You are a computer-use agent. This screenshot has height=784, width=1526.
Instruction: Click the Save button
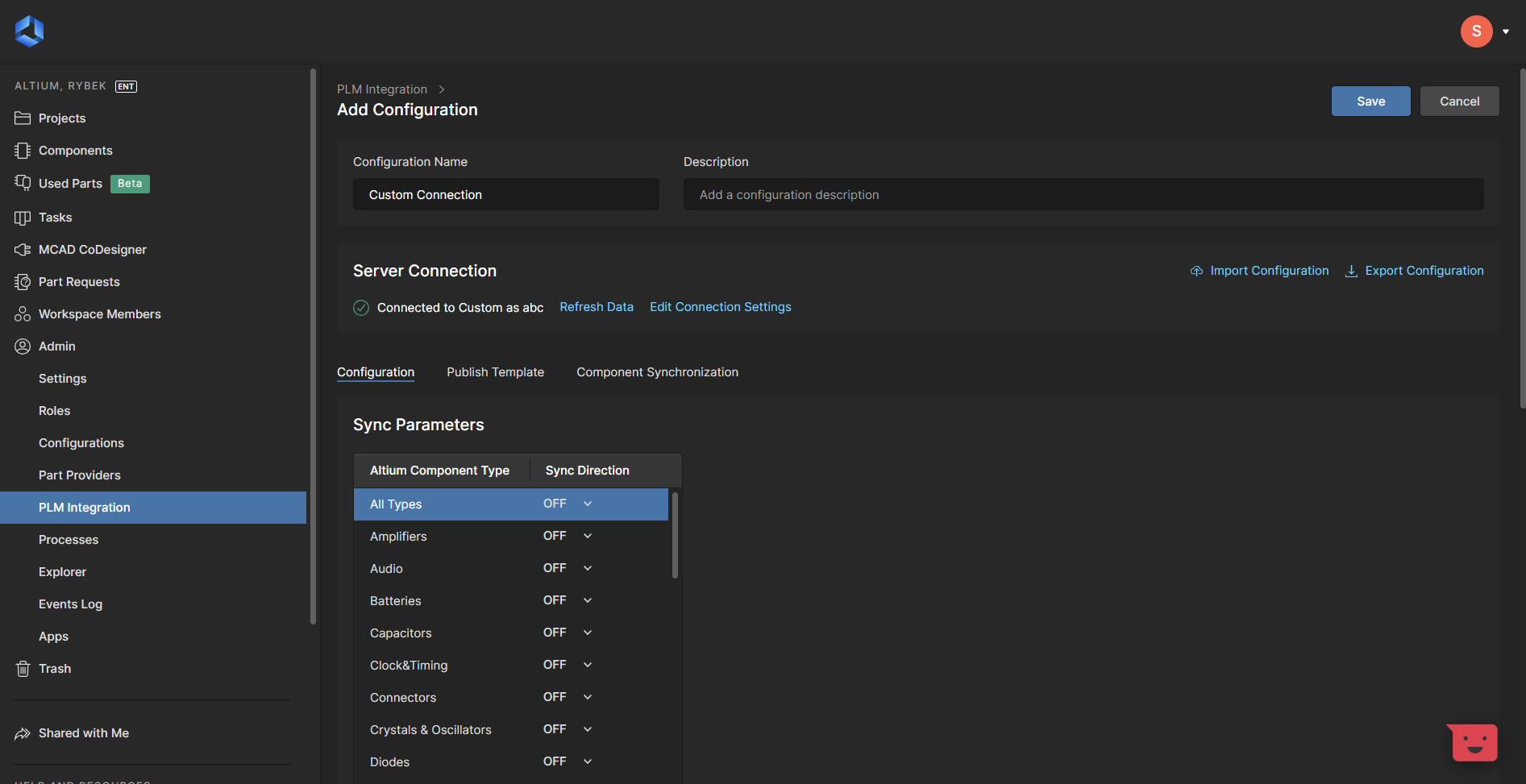pyautogui.click(x=1370, y=102)
